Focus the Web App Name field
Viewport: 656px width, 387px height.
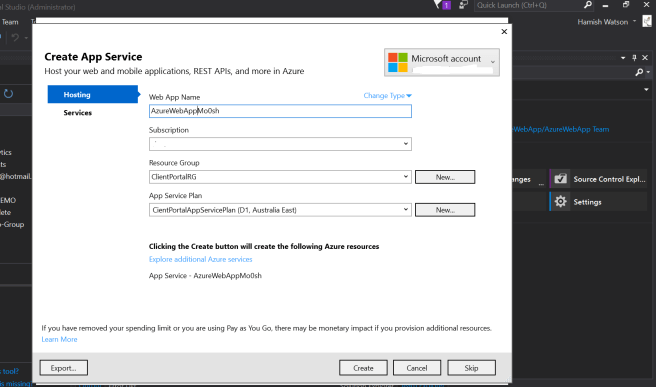pyautogui.click(x=280, y=111)
